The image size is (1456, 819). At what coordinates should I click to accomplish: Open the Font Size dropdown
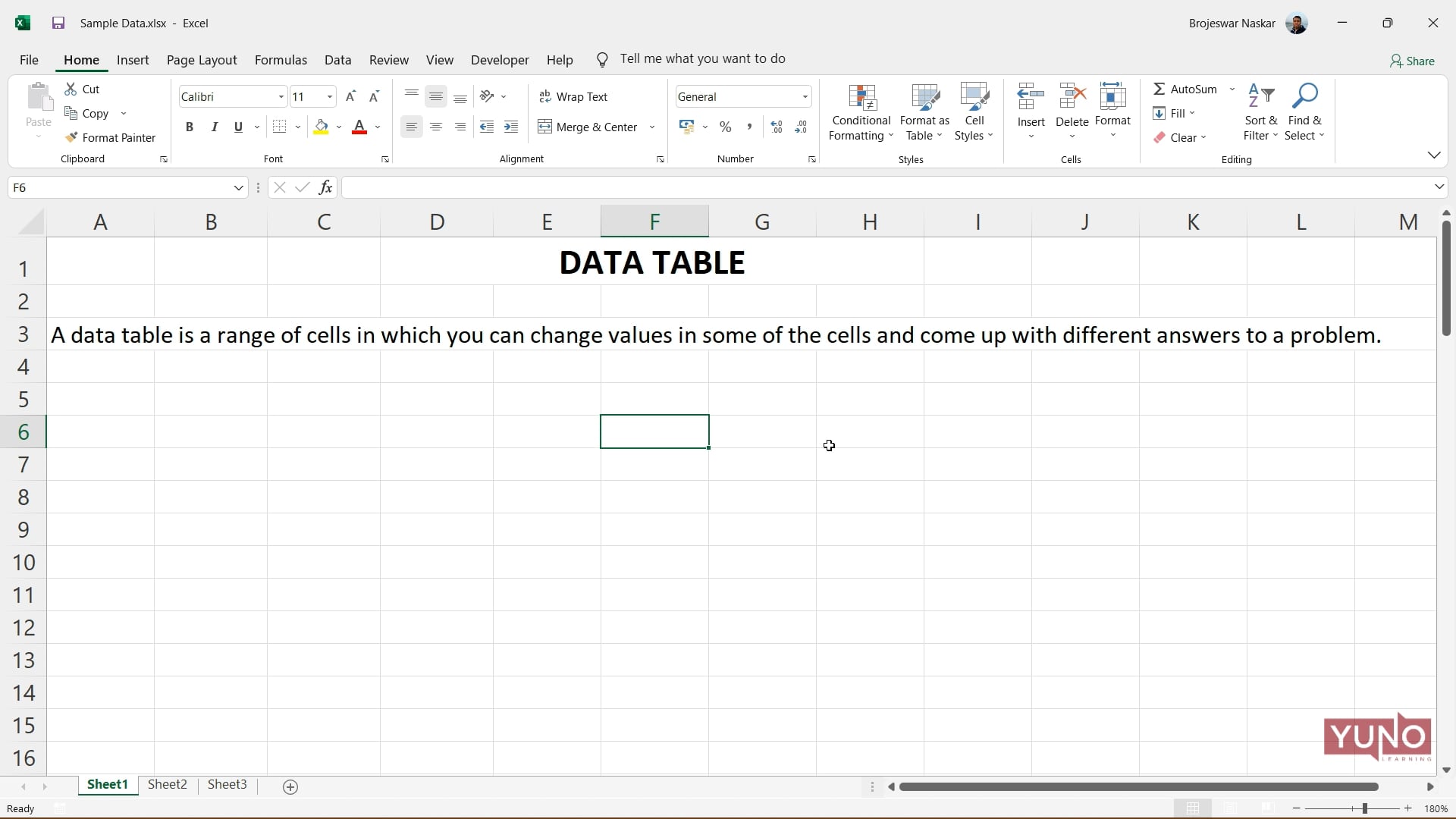(x=328, y=96)
